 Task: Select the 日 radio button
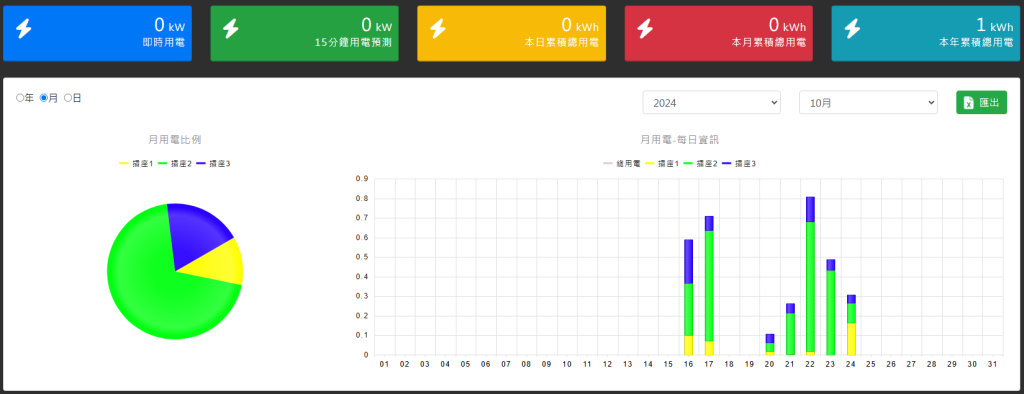point(68,98)
